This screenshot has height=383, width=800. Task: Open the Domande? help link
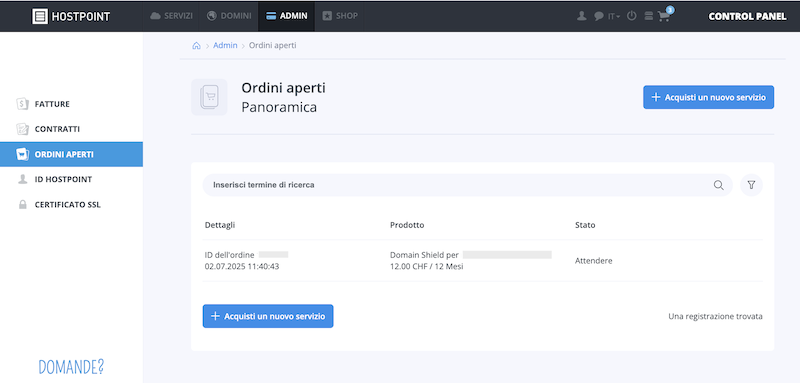(x=71, y=366)
